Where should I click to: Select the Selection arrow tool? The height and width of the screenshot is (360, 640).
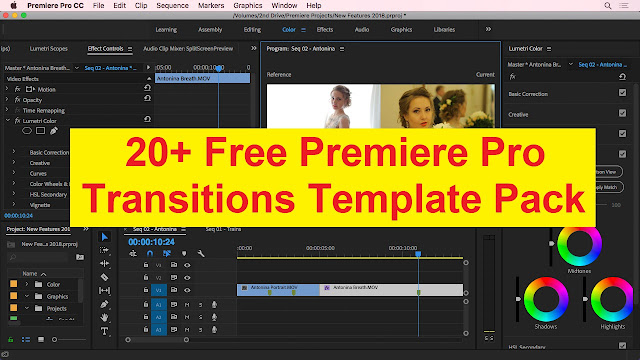[x=104, y=237]
